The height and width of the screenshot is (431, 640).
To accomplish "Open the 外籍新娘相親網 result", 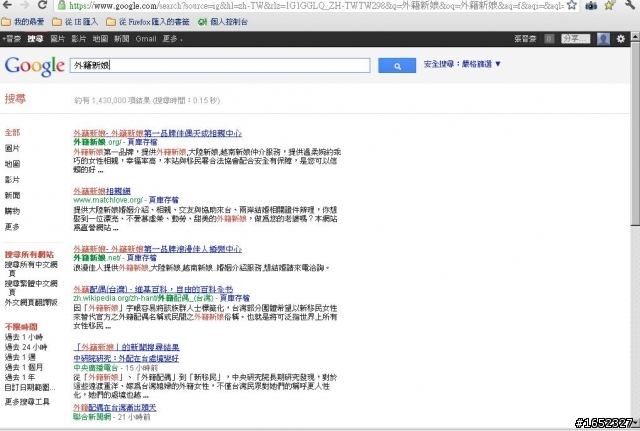I will point(102,191).
